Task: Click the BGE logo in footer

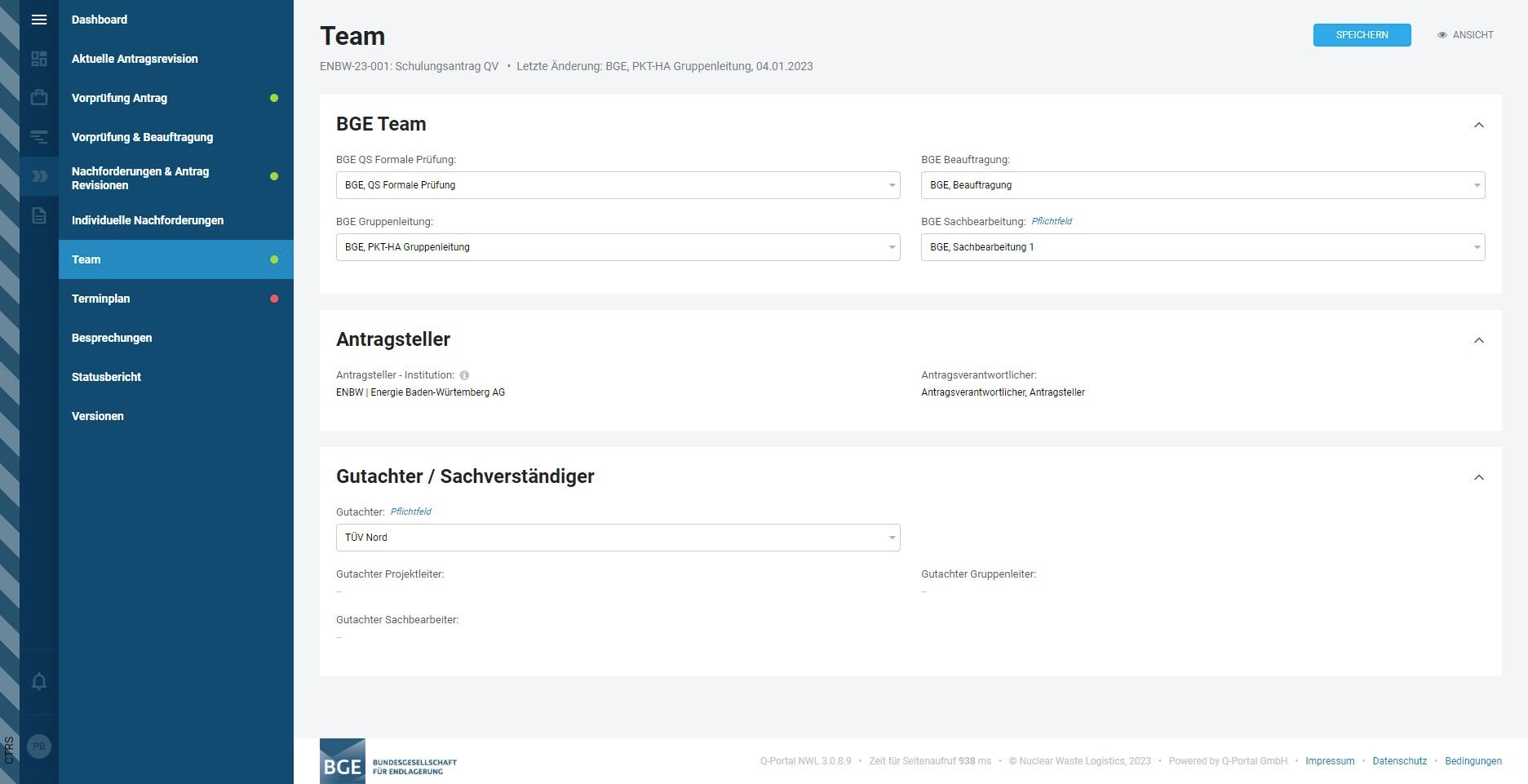Action: pyautogui.click(x=388, y=762)
